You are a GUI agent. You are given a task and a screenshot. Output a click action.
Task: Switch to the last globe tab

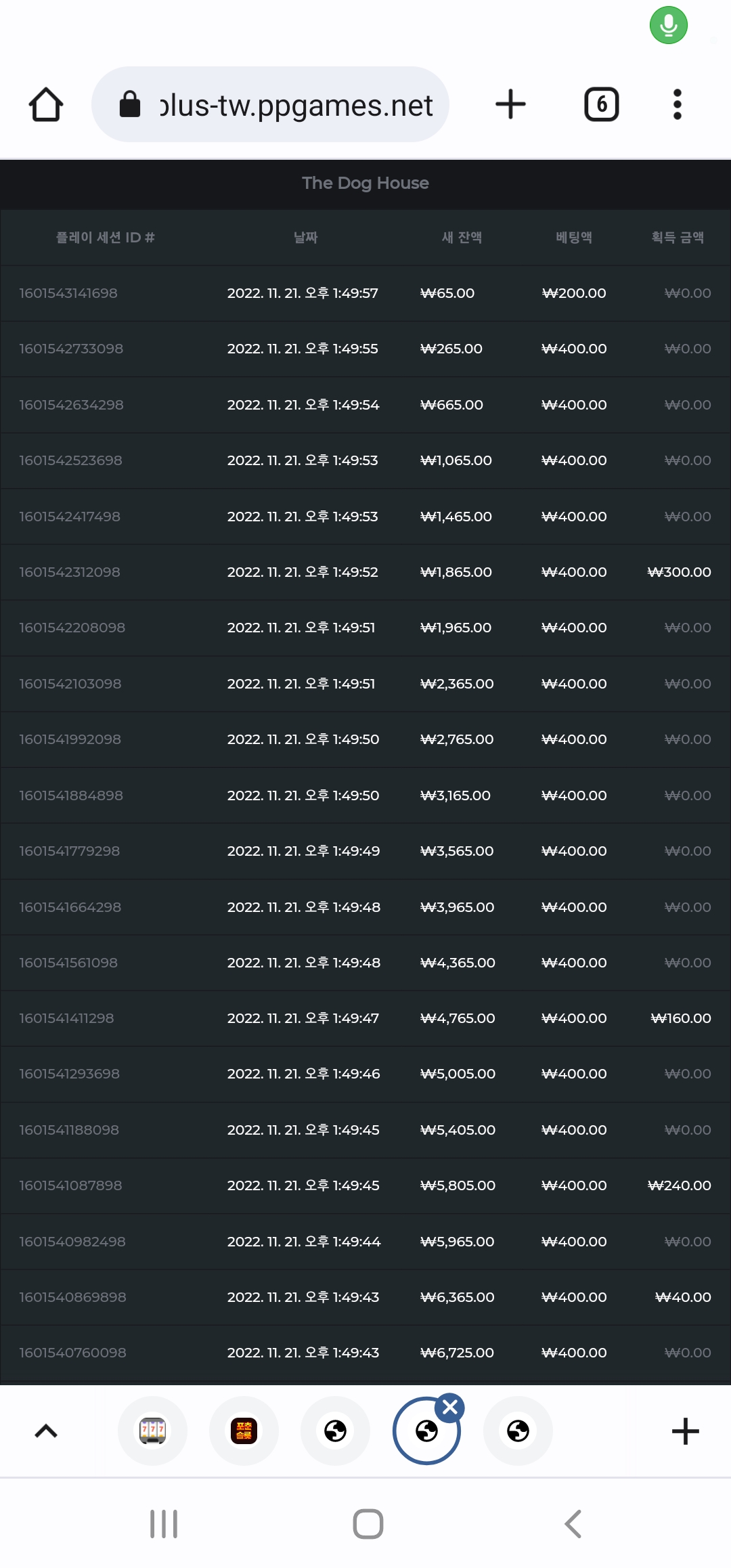point(518,1431)
